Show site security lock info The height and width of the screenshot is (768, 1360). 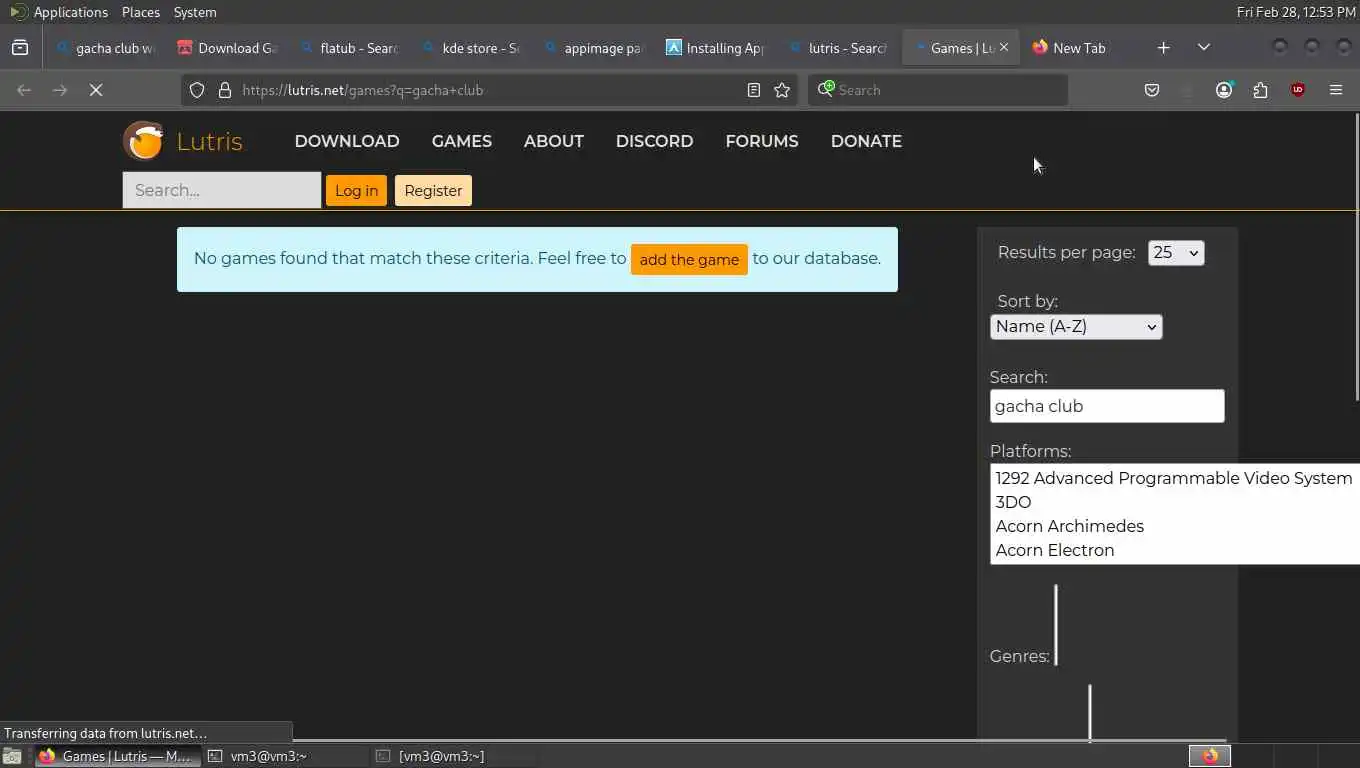pos(224,90)
